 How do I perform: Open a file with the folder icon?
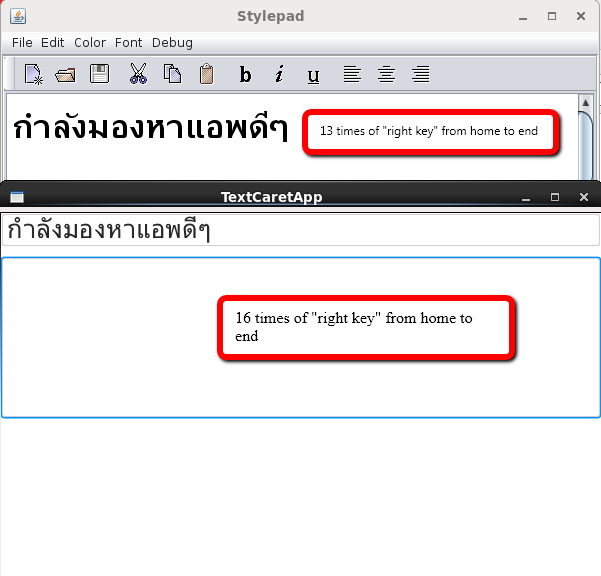(66, 74)
